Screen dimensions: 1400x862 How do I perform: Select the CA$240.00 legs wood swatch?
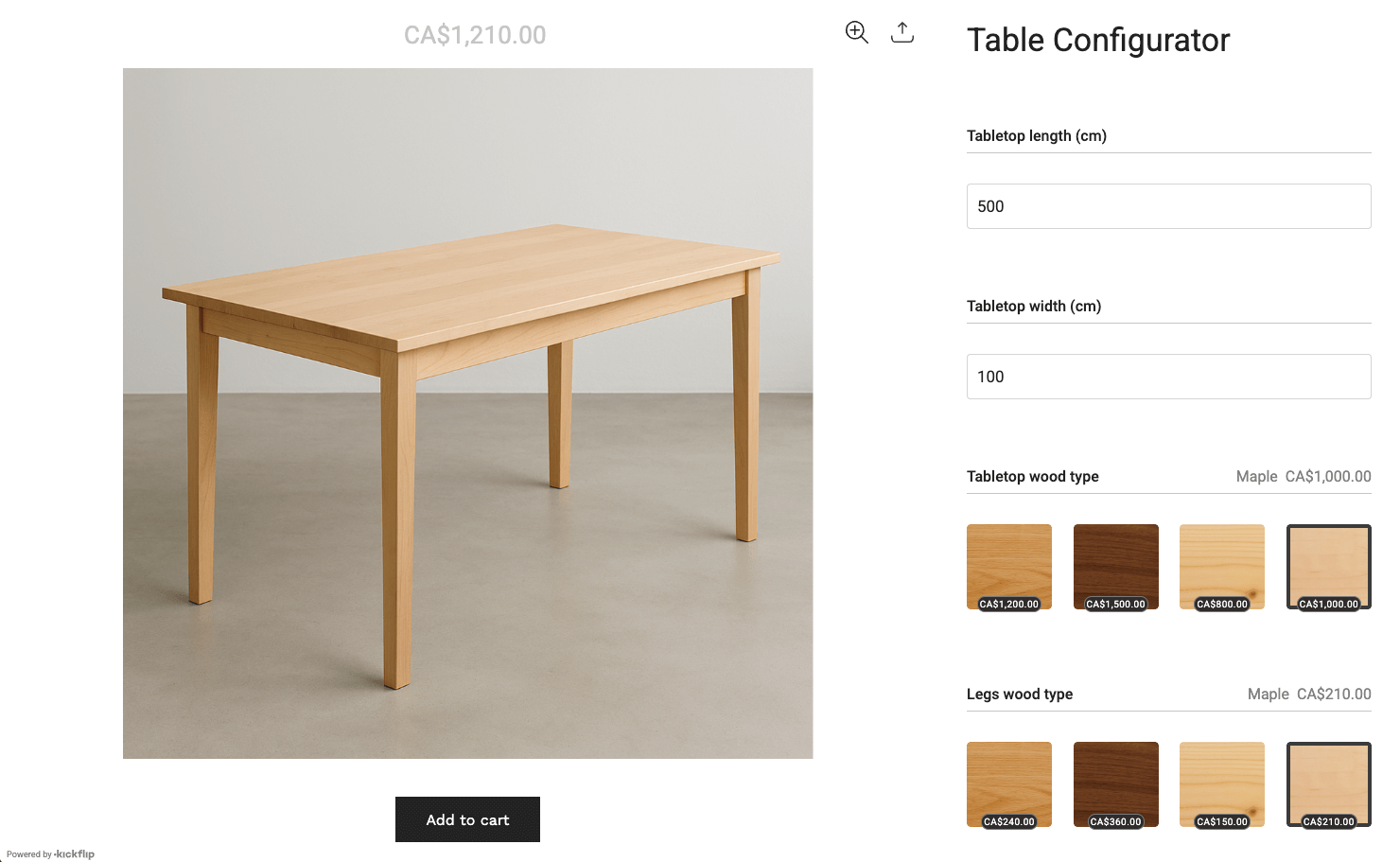1009,783
